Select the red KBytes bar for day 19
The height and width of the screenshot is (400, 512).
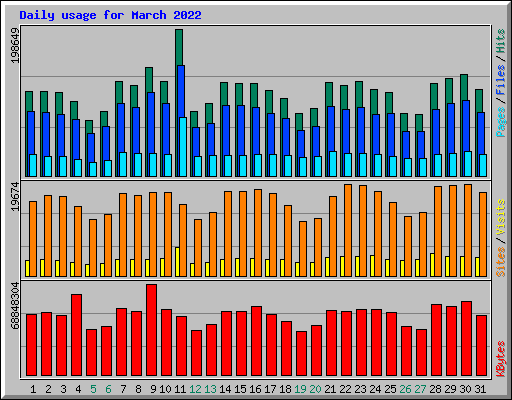pyautogui.click(x=301, y=354)
